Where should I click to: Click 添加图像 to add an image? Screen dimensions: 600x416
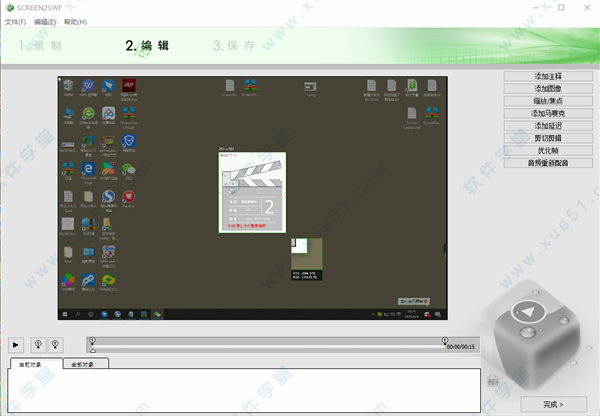[x=547, y=88]
